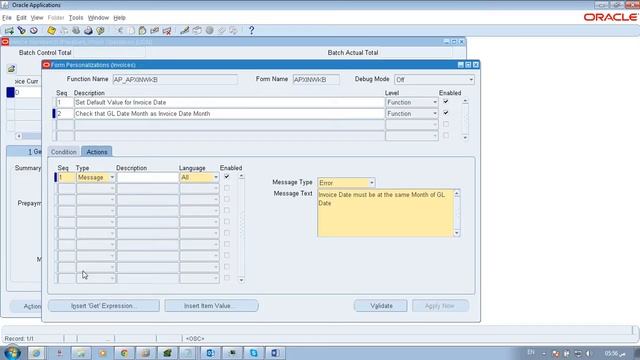The image size is (640, 360).
Task: Click Insert 'Get' Expression button
Action: (x=104, y=306)
